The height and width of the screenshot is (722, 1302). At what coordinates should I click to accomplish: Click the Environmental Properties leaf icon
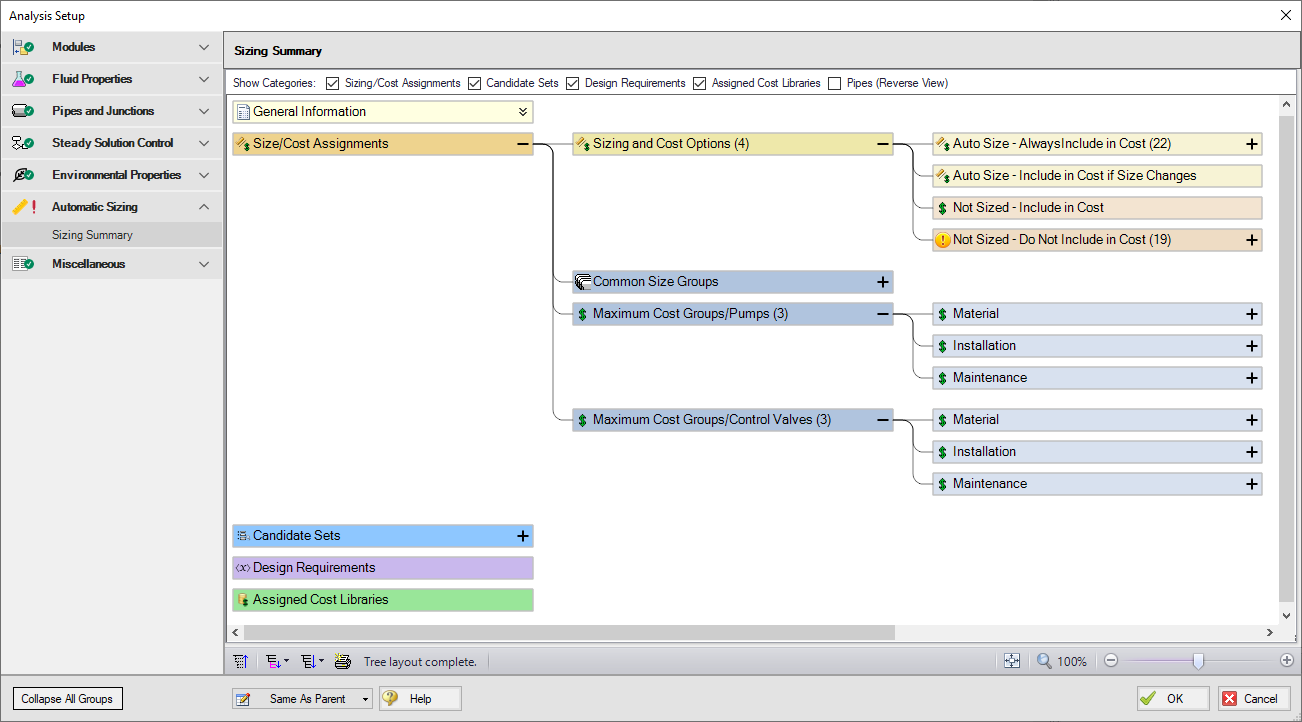tap(22, 175)
